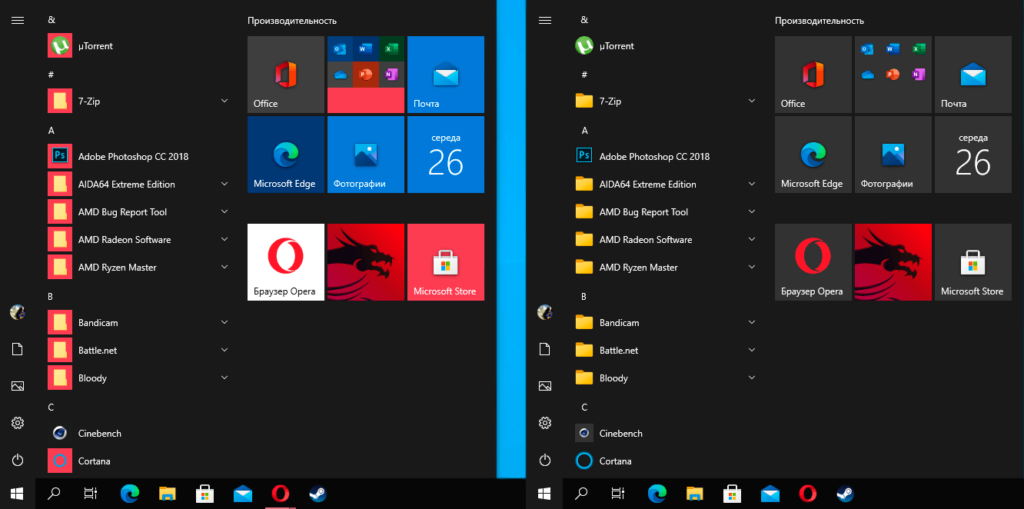Open Фотографии tile in left Start menu
1024x509 pixels.
366,155
